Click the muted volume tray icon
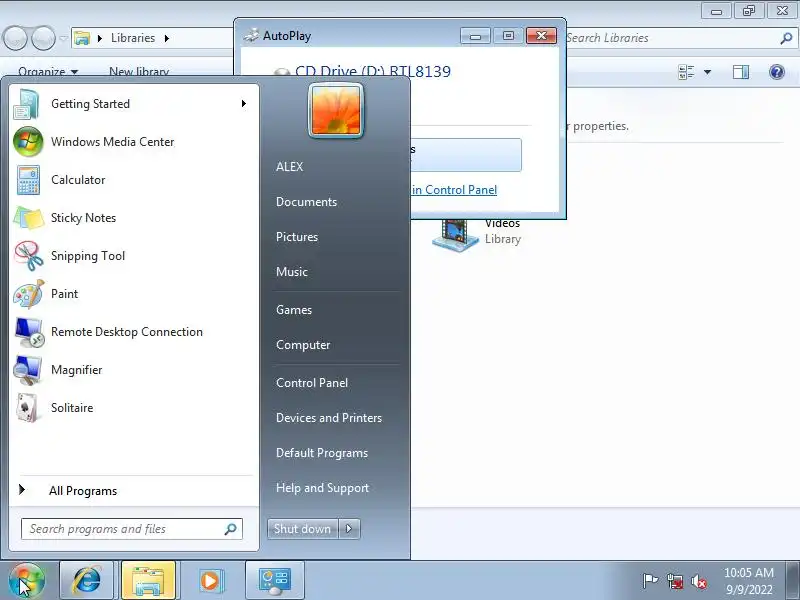 point(698,581)
